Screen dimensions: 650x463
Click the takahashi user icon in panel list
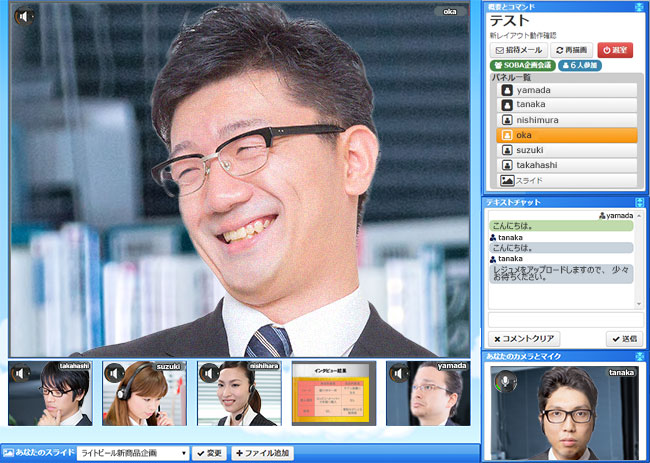tap(507, 165)
